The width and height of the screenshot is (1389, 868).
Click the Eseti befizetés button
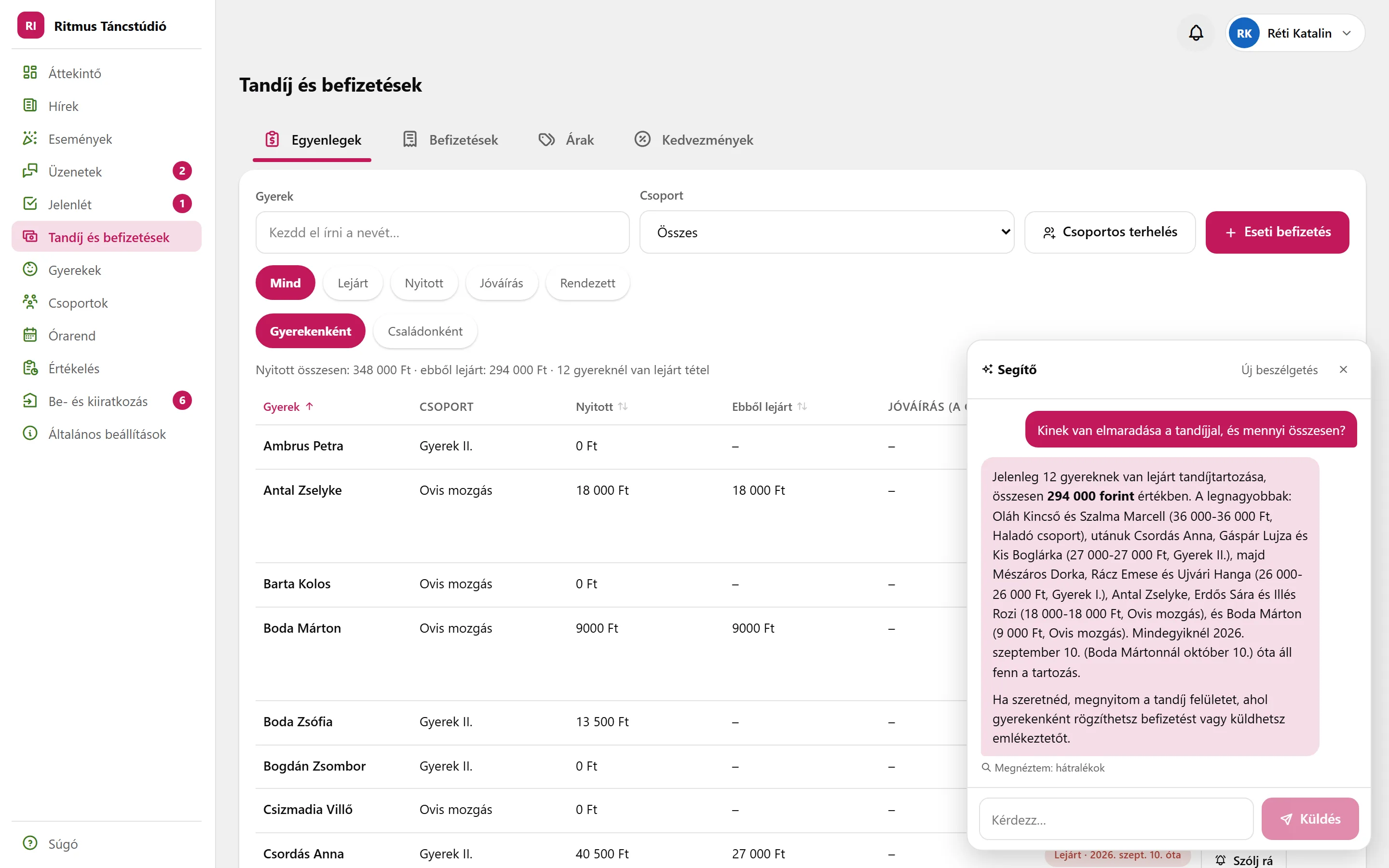pyautogui.click(x=1277, y=232)
